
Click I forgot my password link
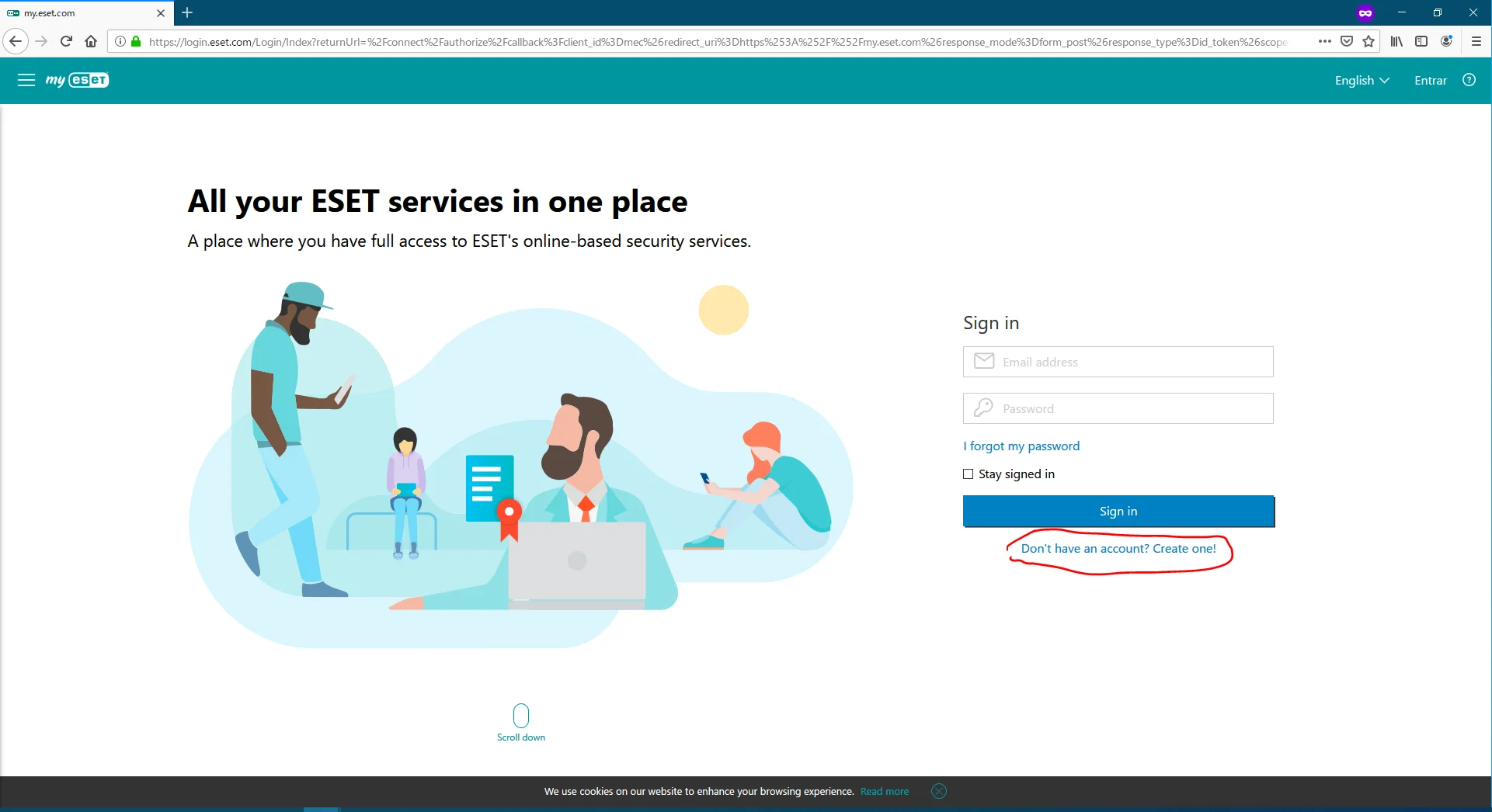(x=1021, y=446)
